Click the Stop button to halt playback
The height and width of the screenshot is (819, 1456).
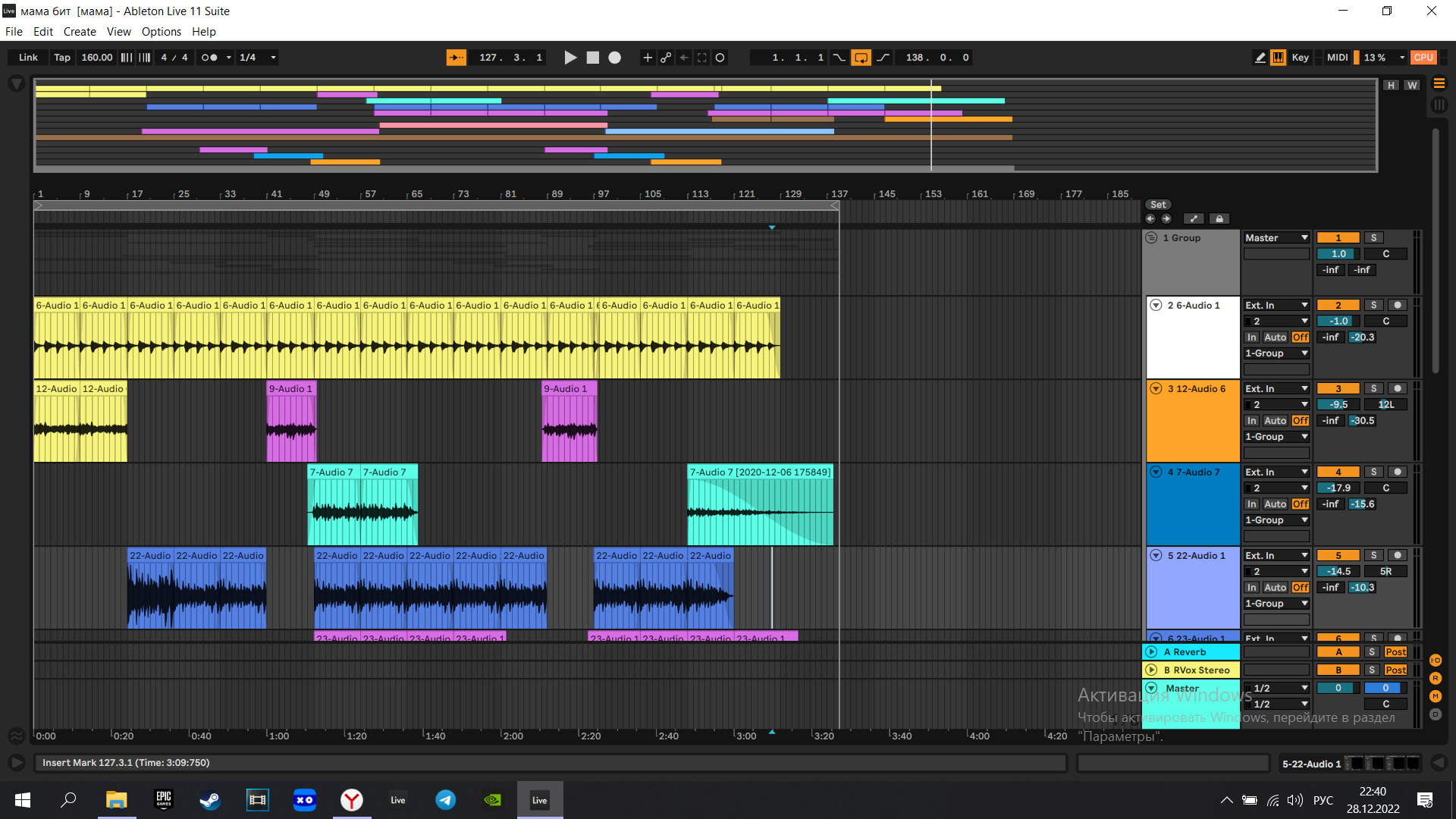(592, 57)
